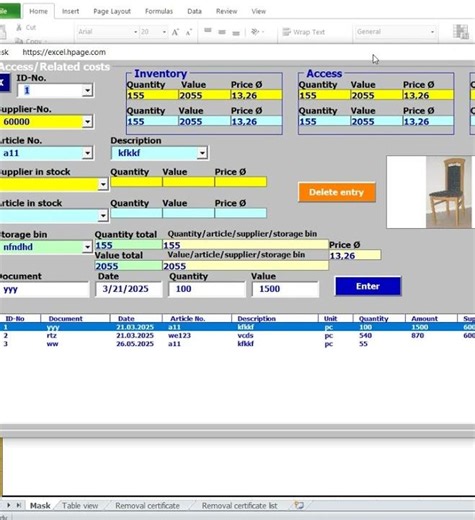Click the Value field containing 1500
Image resolution: width=475 pixels, height=520 pixels.
click(x=285, y=289)
